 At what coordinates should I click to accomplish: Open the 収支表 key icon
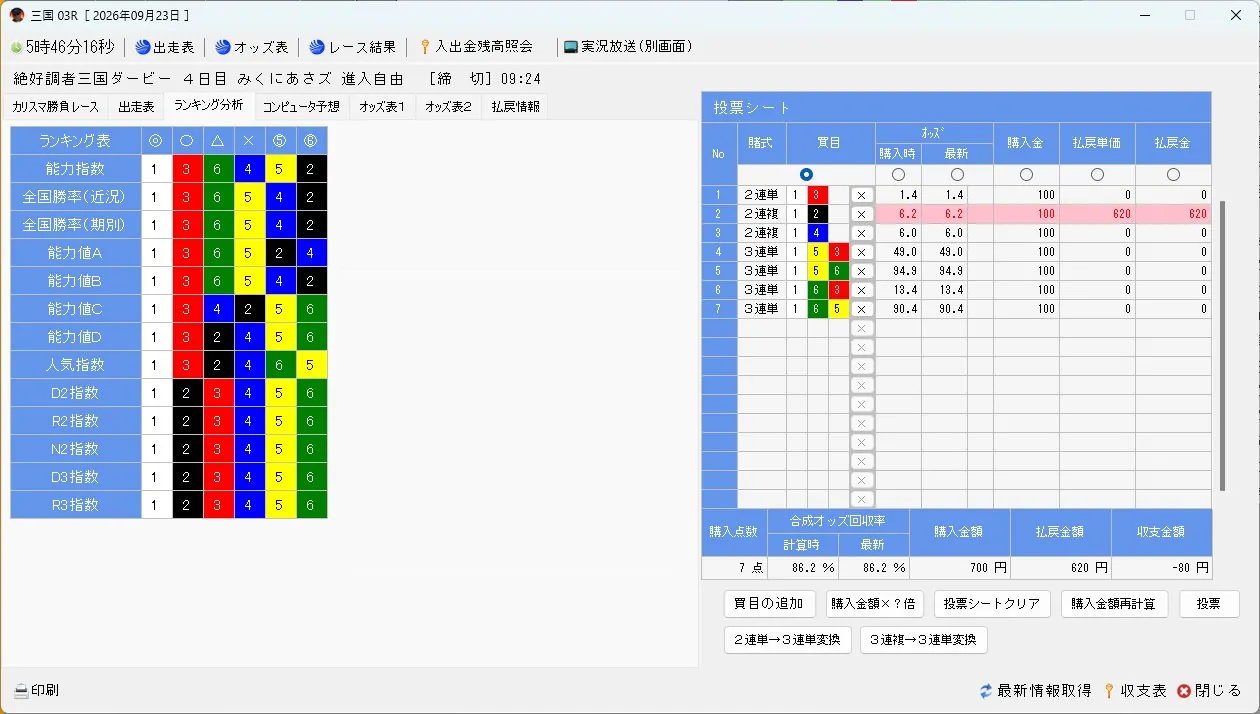(x=1135, y=691)
